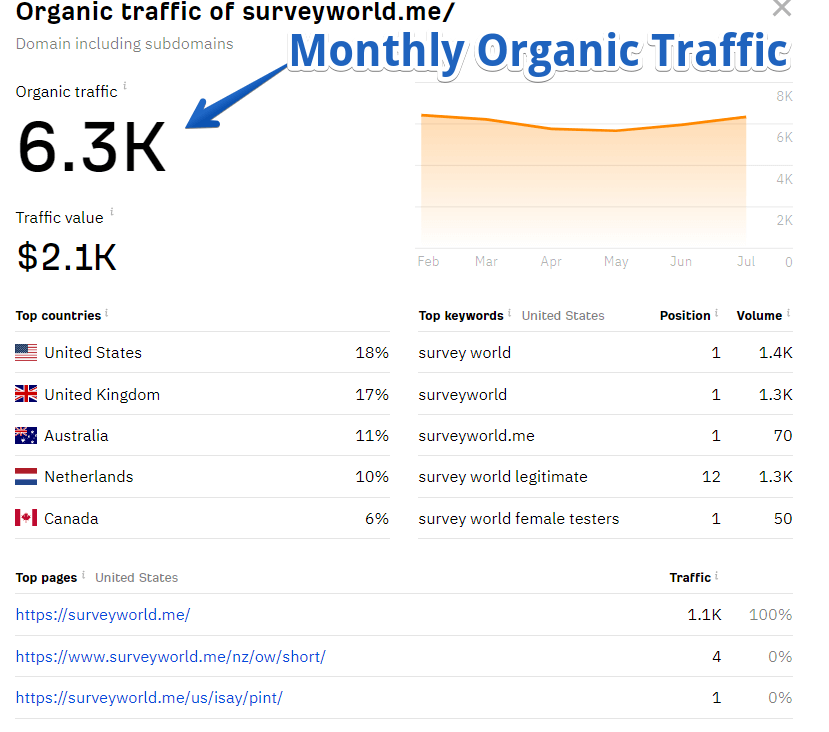The width and height of the screenshot is (829, 732).
Task: Click the 100% traffic share value
Action: coord(771,615)
